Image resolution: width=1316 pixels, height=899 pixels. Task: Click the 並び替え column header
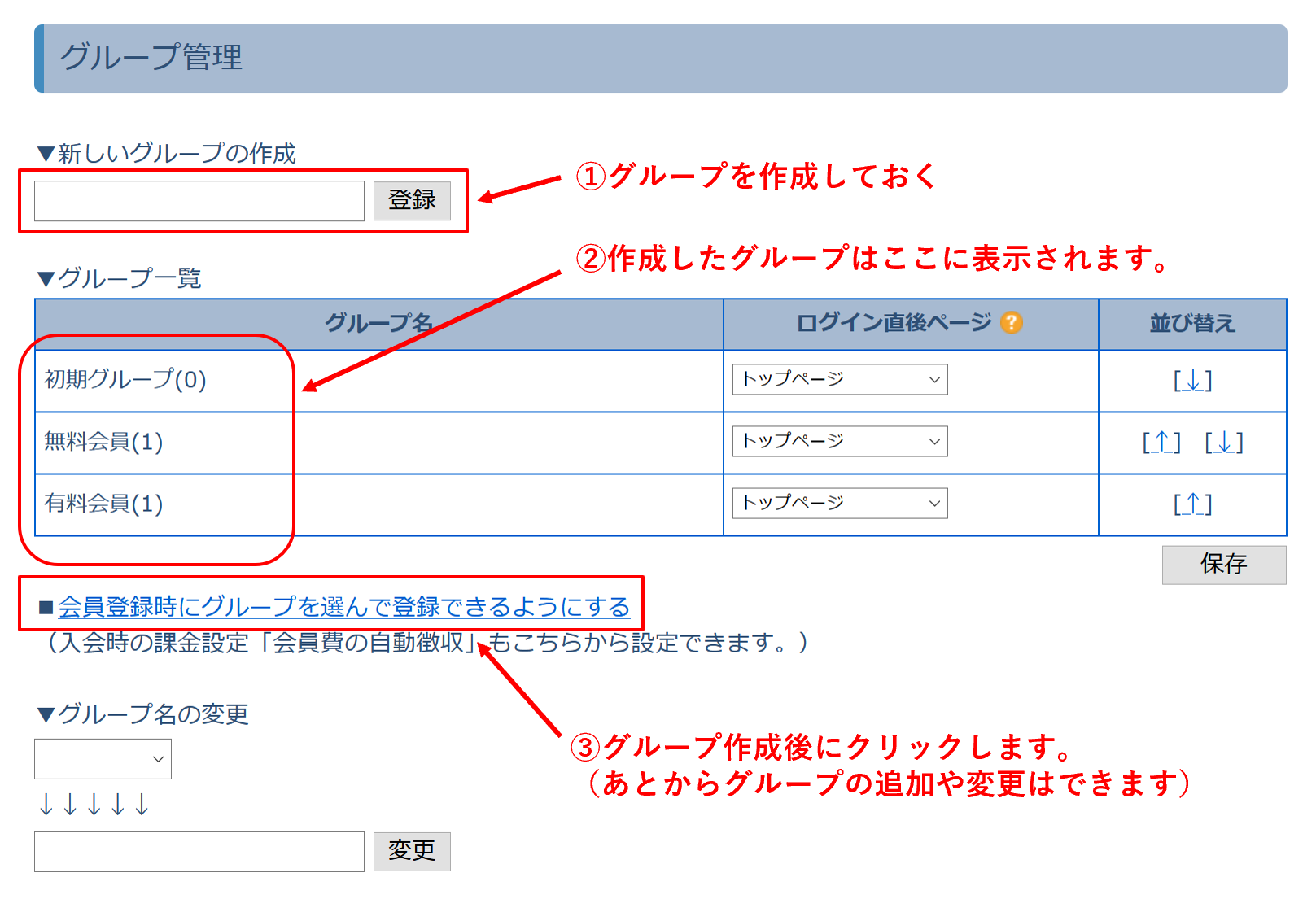(1192, 324)
